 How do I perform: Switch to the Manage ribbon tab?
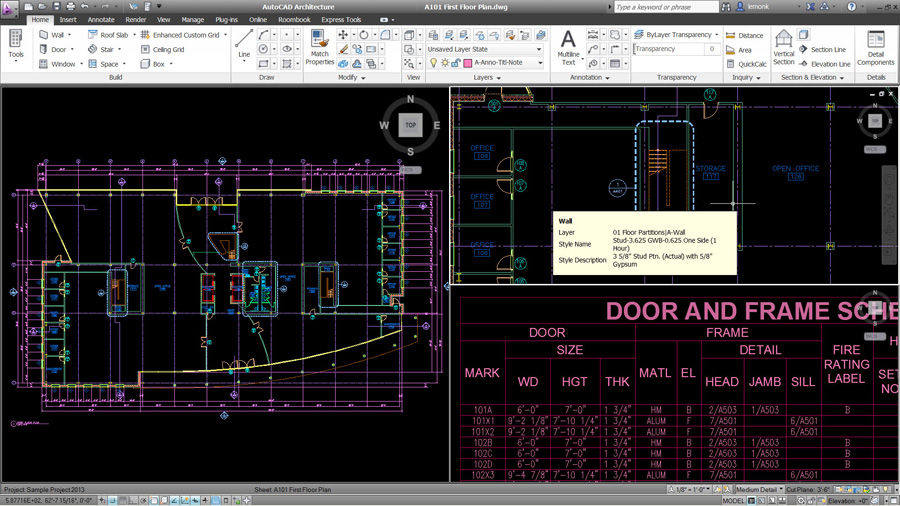tap(193, 20)
